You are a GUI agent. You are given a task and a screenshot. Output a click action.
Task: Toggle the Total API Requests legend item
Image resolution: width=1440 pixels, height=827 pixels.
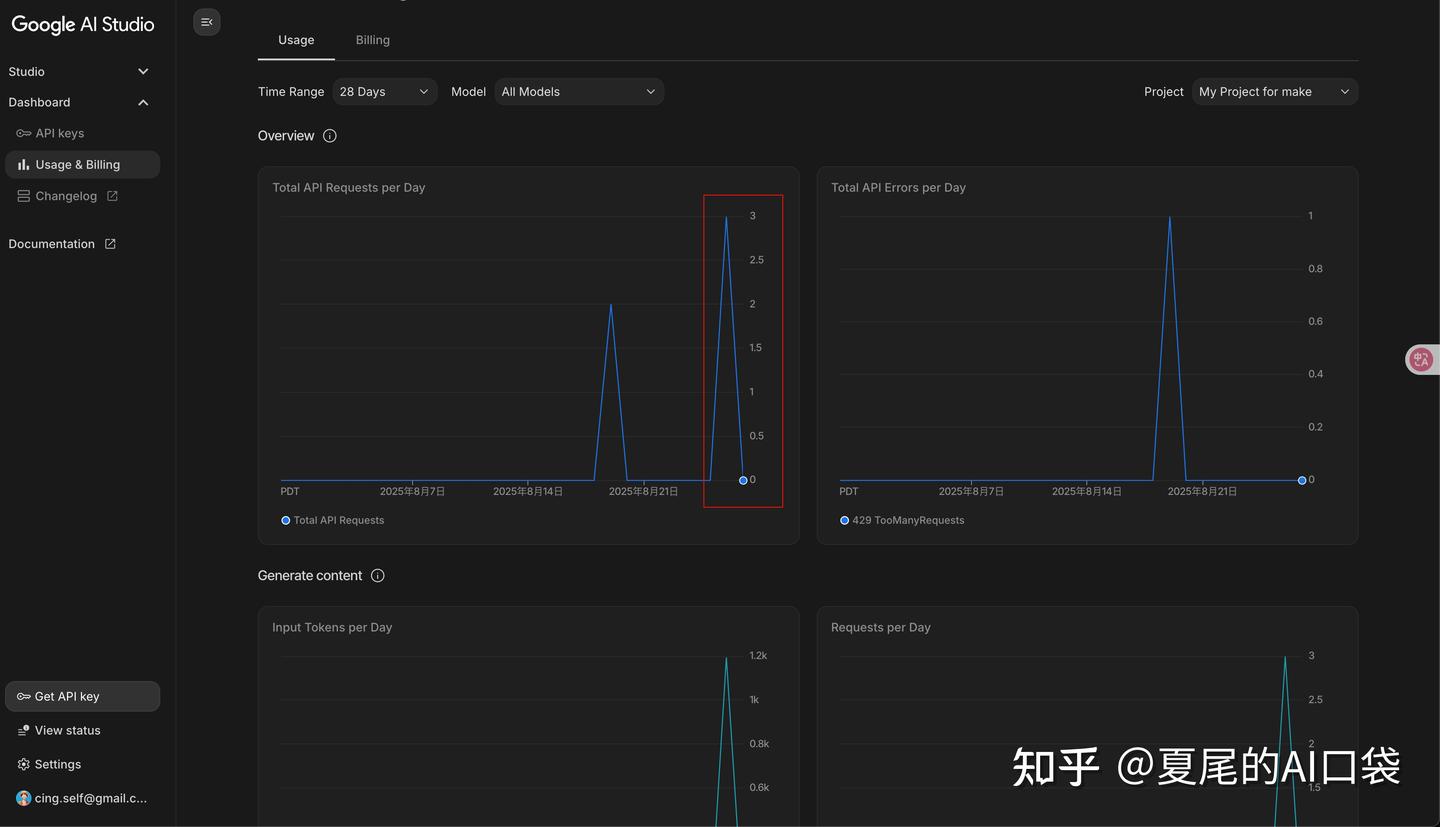click(333, 520)
